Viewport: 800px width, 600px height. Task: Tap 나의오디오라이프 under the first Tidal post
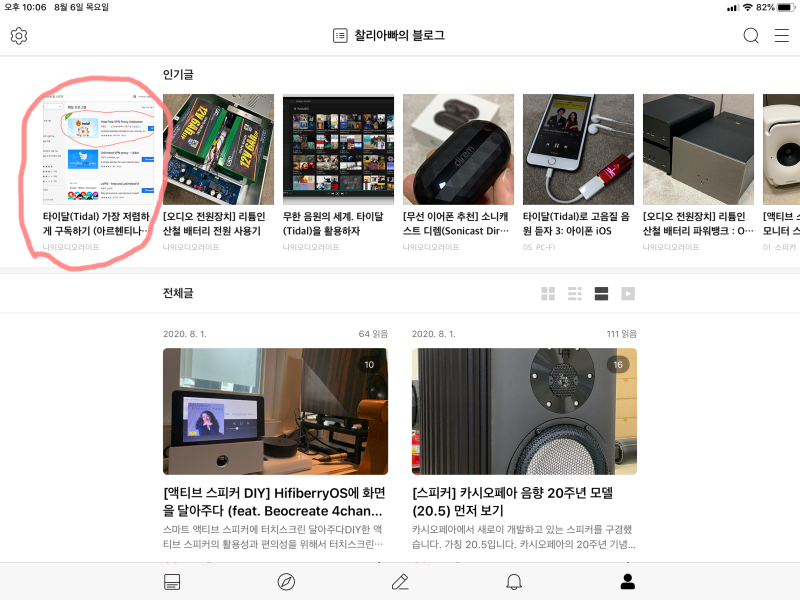point(71,247)
